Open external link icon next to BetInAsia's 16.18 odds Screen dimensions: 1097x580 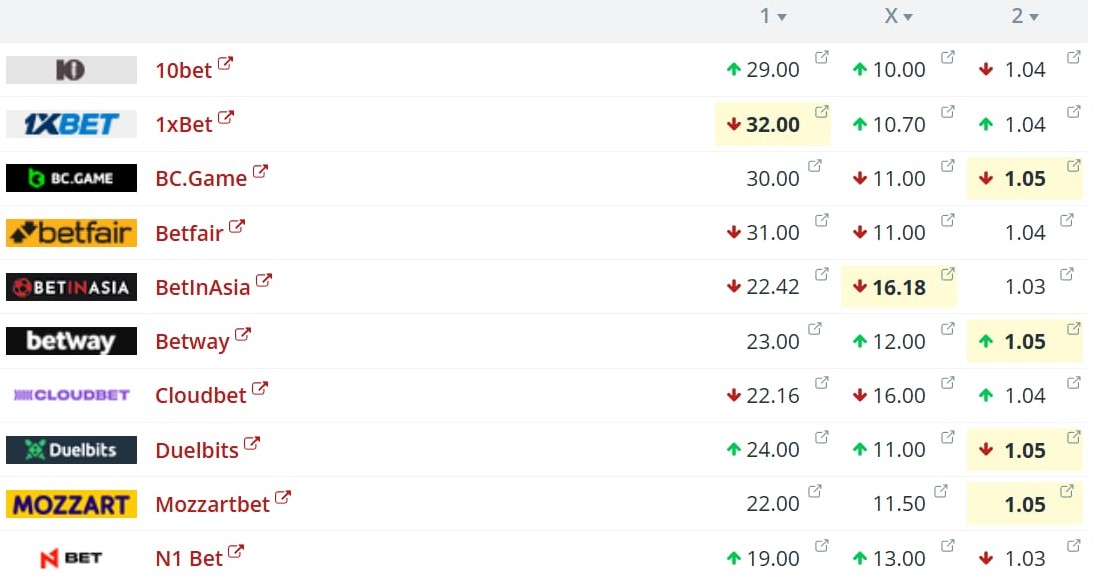pos(947,274)
